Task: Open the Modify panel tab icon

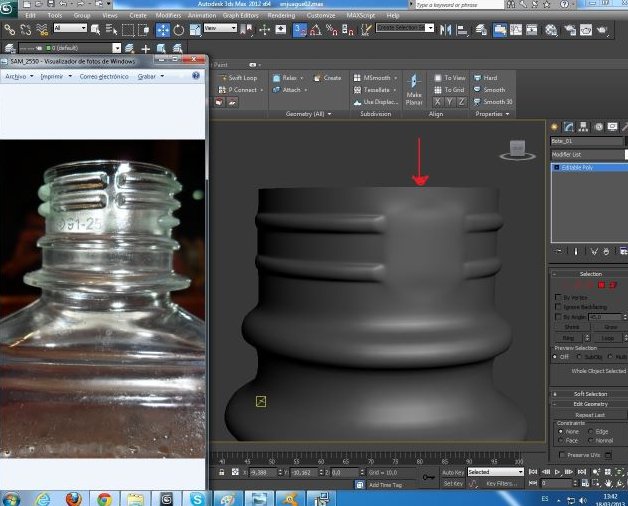Action: click(569, 127)
